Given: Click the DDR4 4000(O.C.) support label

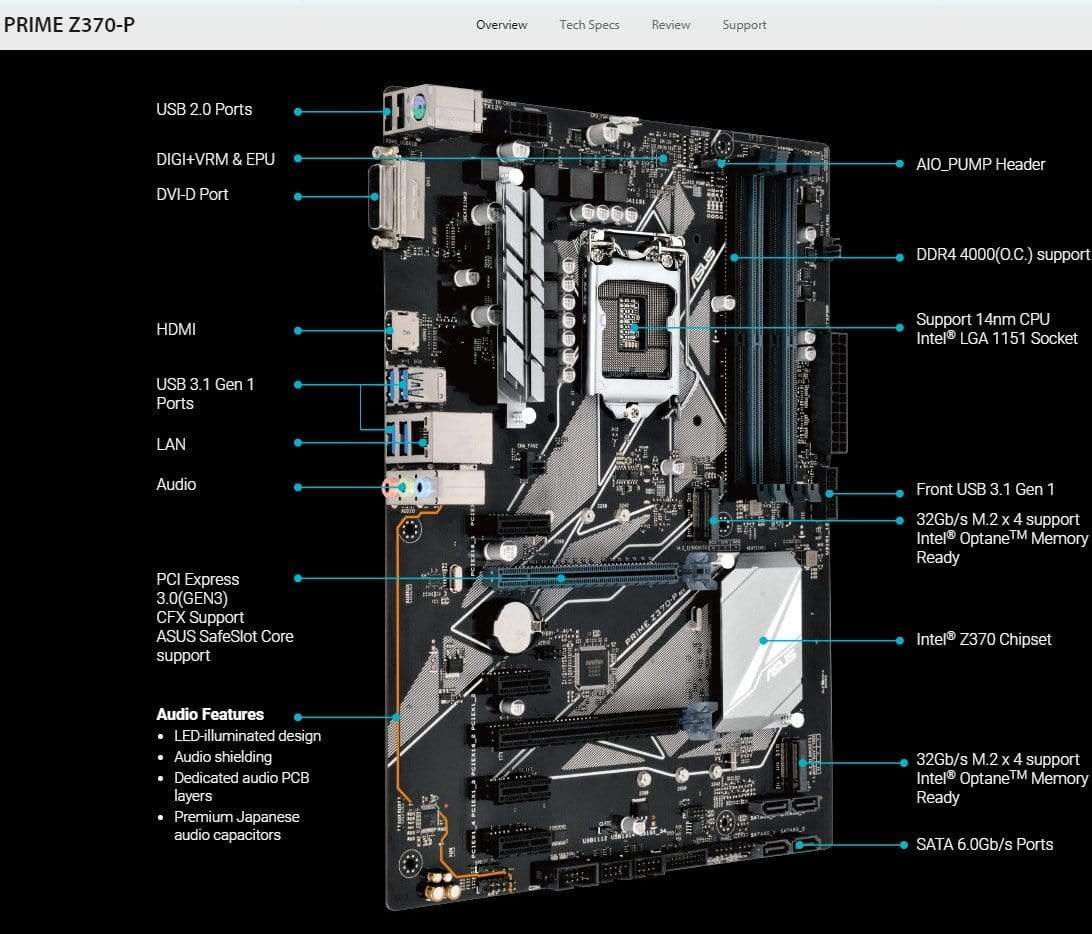Looking at the screenshot, I should pos(1003,254).
